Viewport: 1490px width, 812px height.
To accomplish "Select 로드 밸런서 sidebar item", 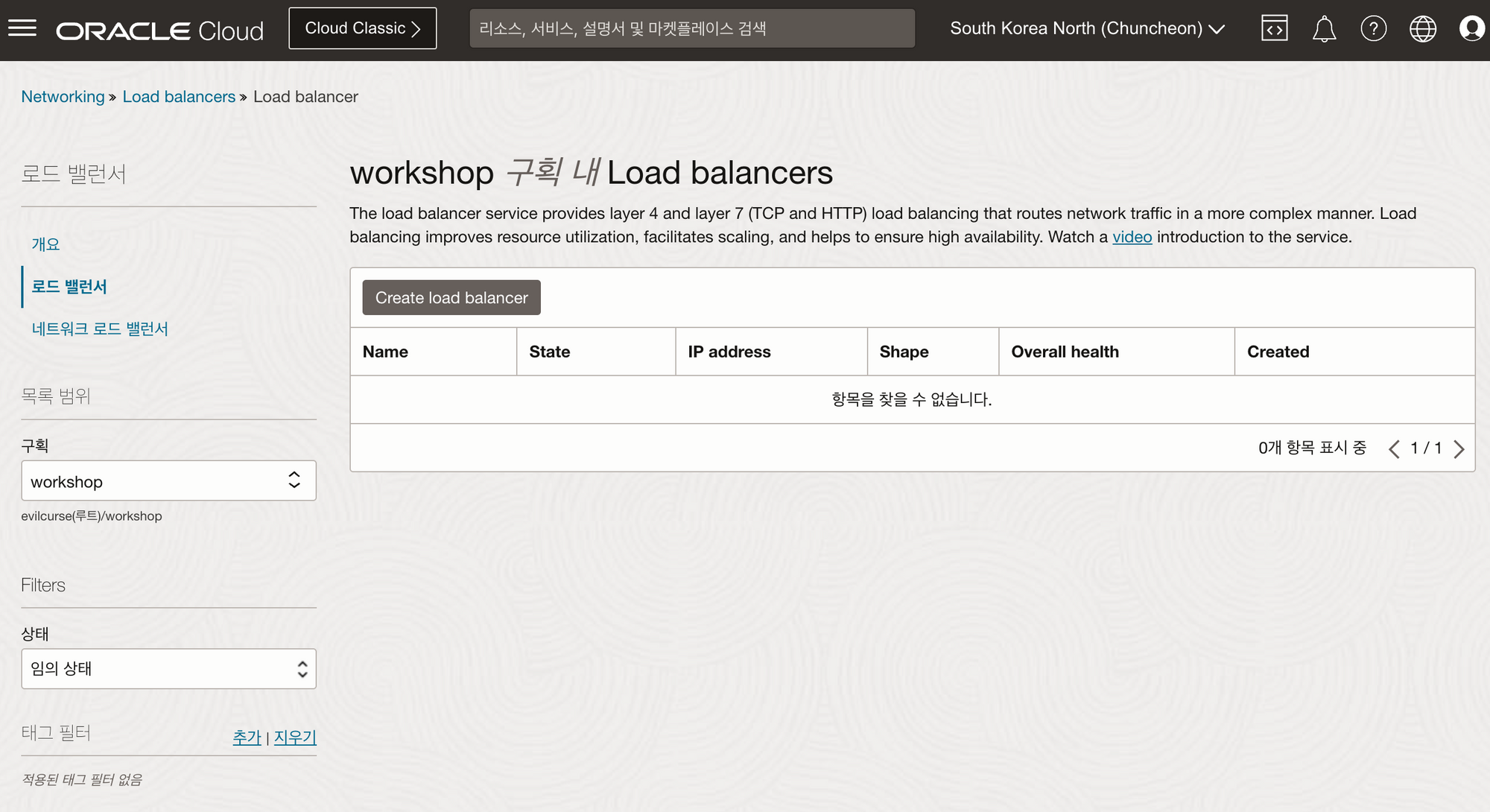I will pyautogui.click(x=69, y=287).
